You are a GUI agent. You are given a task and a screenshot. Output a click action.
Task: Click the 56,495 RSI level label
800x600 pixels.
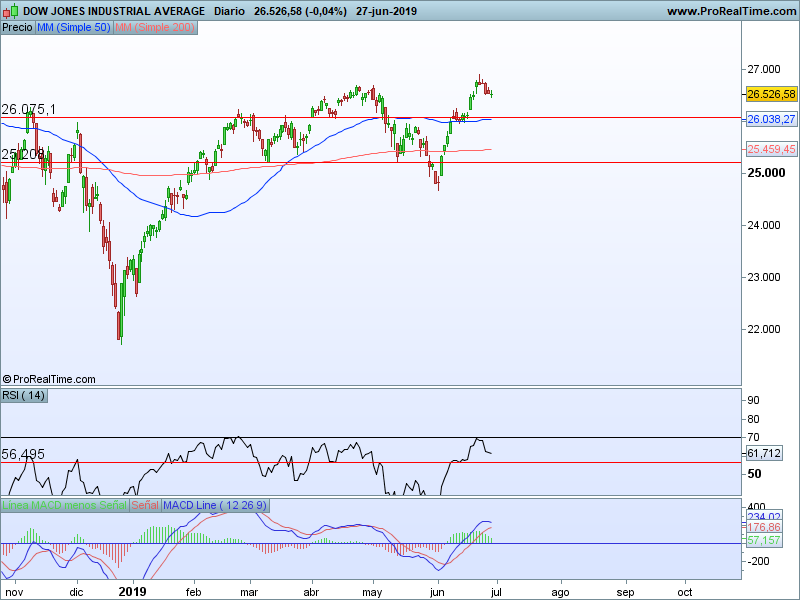23,454
